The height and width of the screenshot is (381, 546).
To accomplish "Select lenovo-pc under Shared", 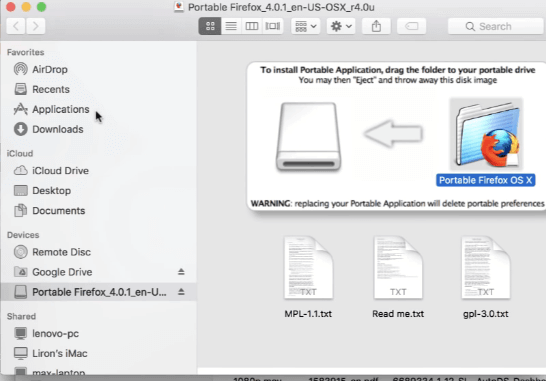I will click(x=98, y=334).
